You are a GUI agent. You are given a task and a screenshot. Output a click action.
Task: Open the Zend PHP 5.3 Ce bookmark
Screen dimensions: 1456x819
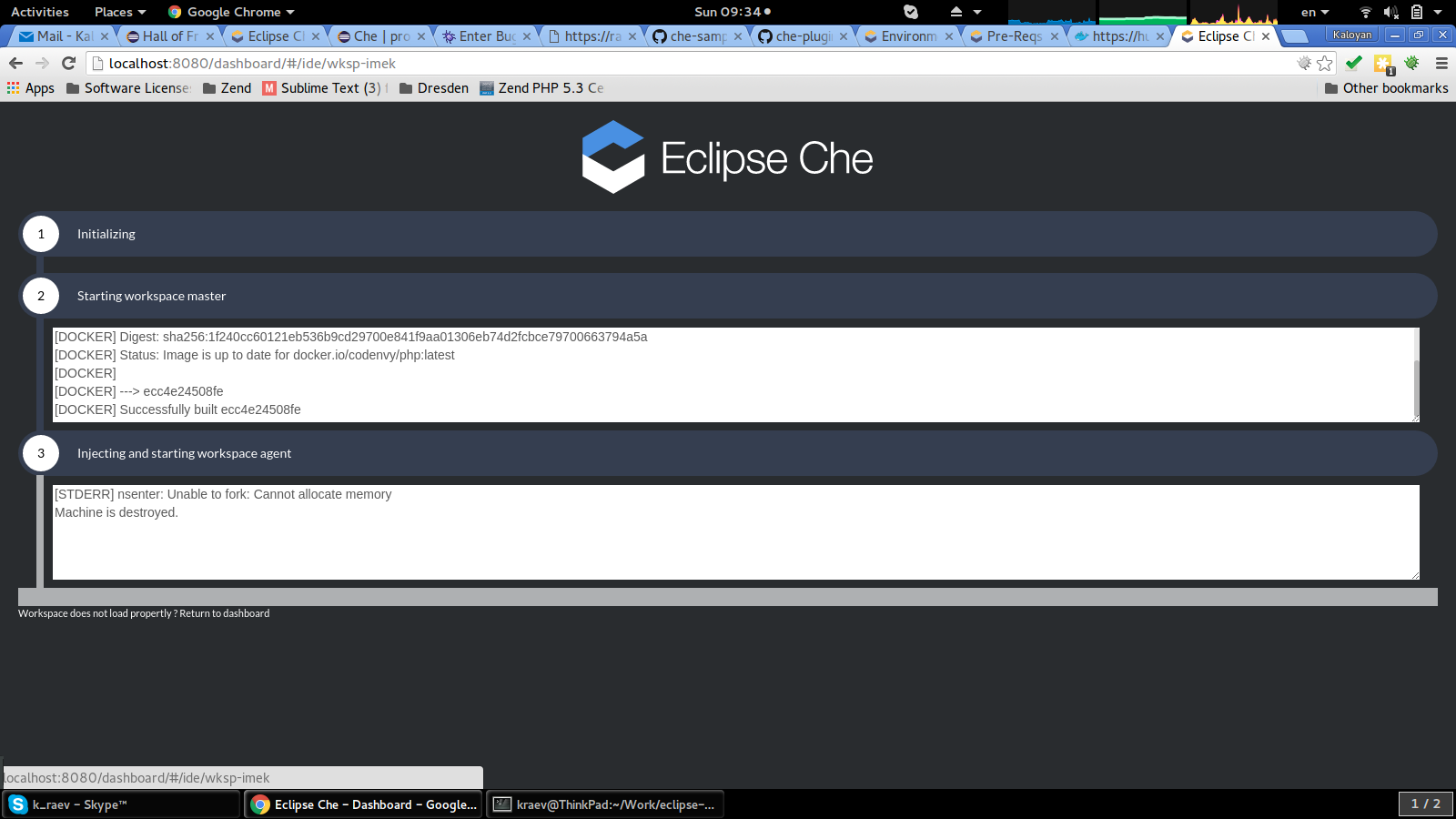541,88
